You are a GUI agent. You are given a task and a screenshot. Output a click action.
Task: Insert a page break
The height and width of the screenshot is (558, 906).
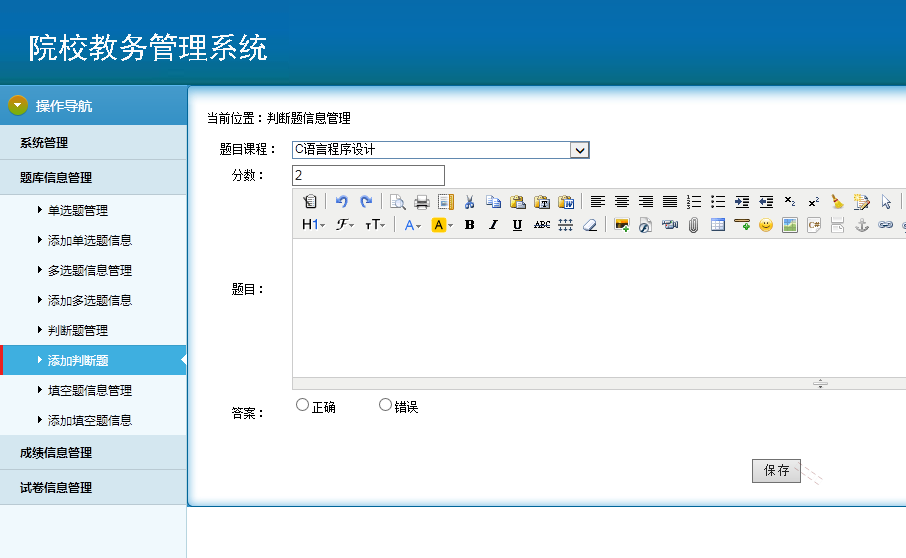(x=837, y=225)
